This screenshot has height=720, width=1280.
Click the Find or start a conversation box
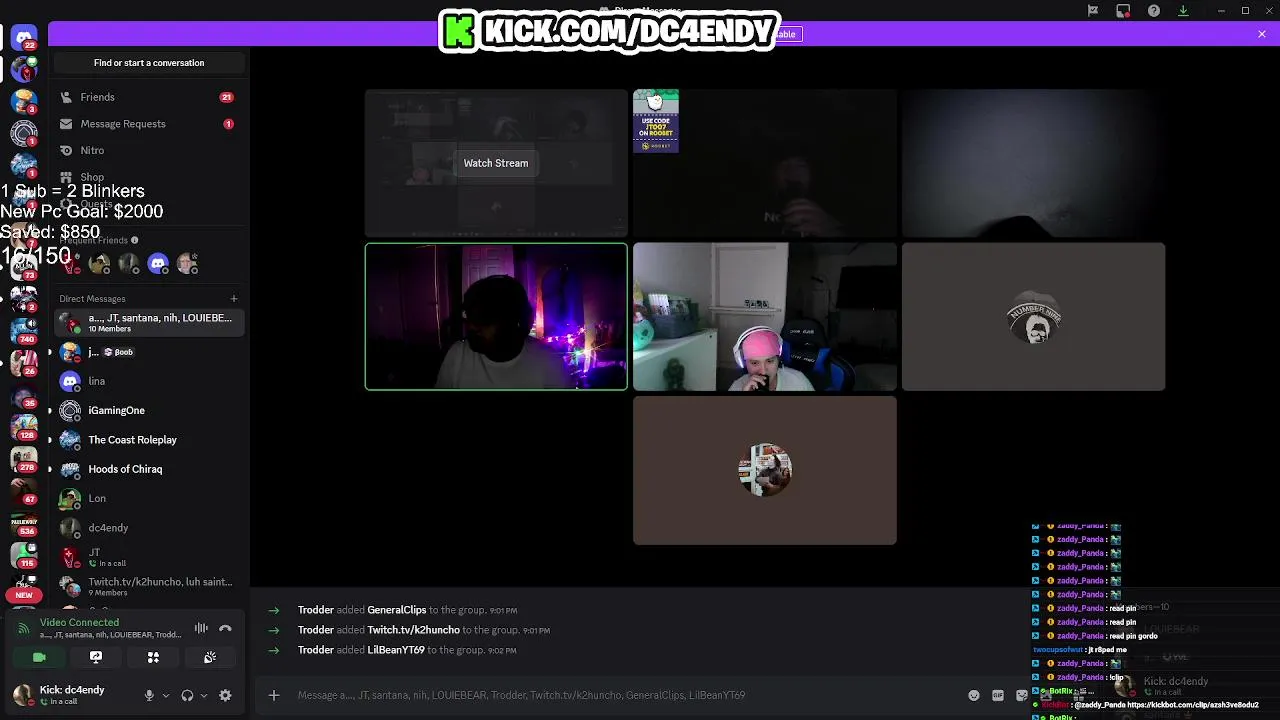[x=149, y=63]
